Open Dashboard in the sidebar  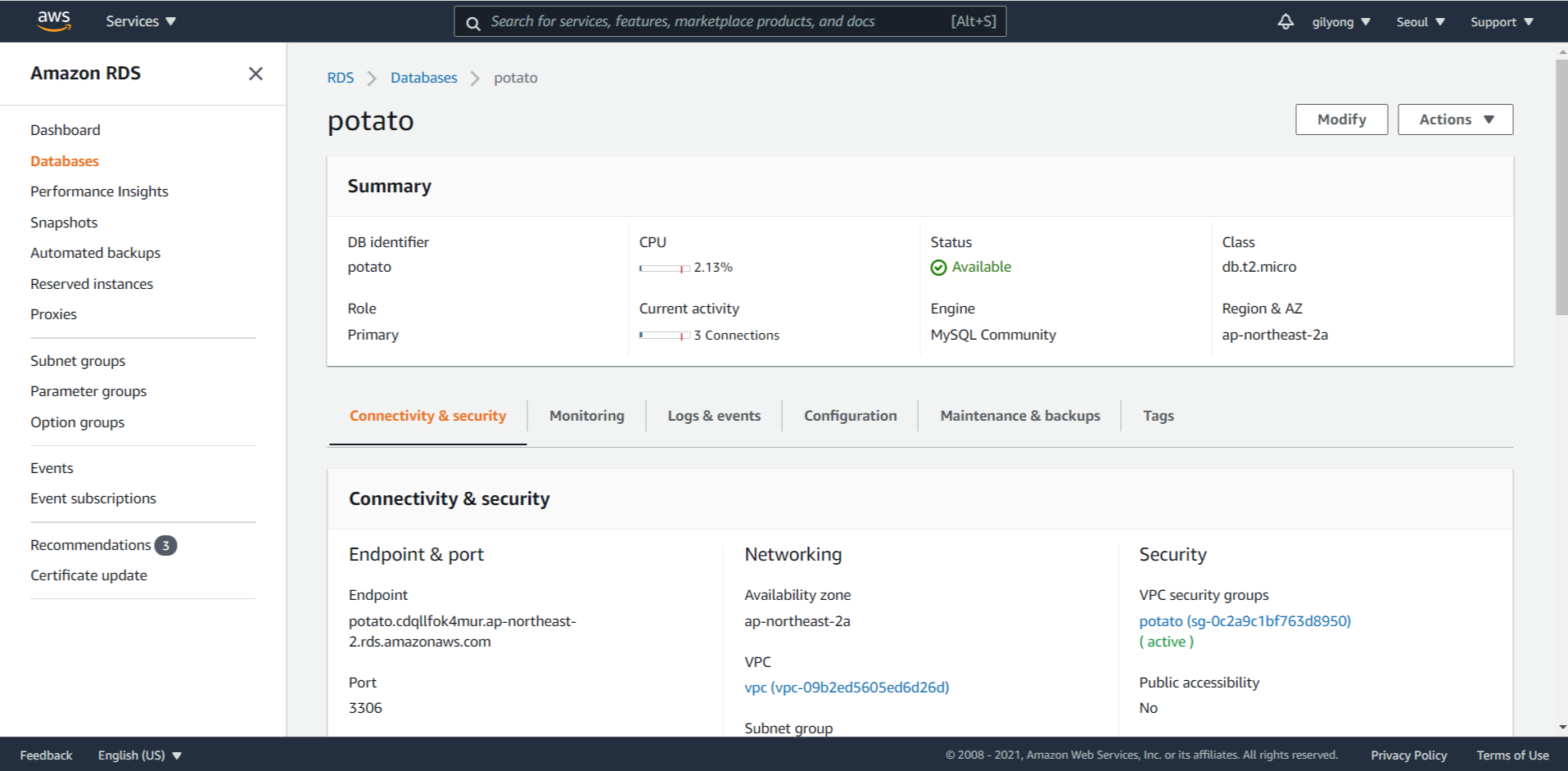[66, 130]
